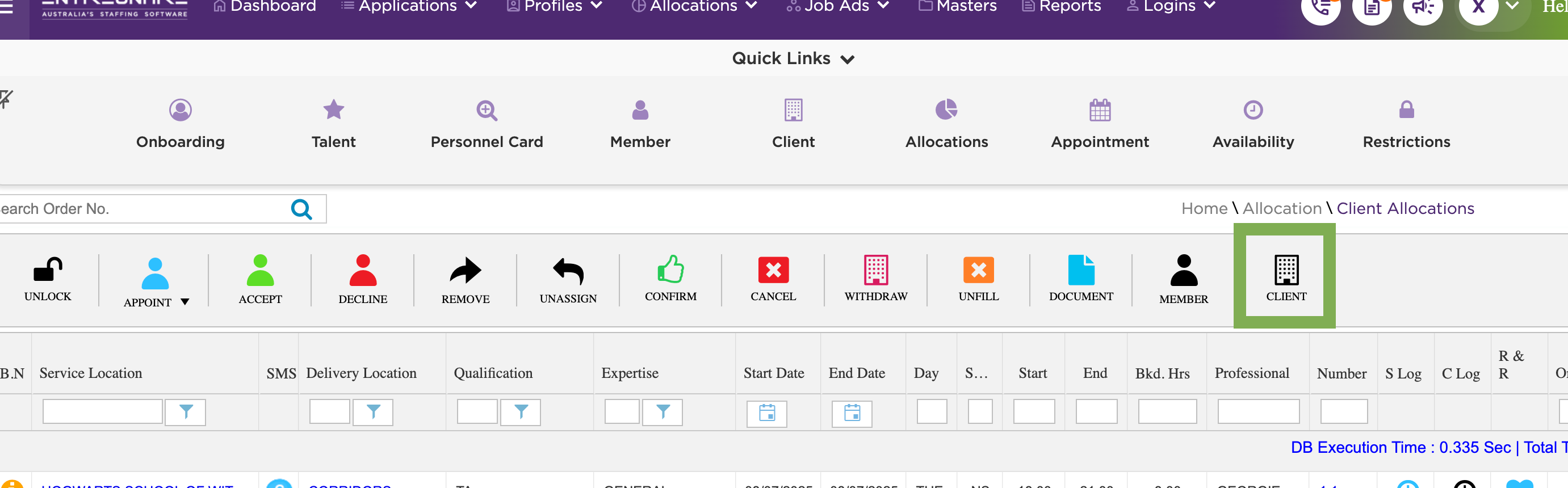This screenshot has width=1568, height=488.
Task: Open the Appointment quick link
Action: pyautogui.click(x=1100, y=125)
